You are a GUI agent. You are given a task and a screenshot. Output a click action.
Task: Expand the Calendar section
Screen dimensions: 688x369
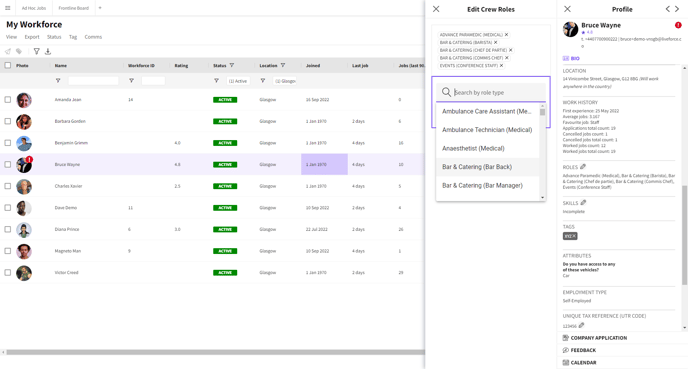coord(579,362)
